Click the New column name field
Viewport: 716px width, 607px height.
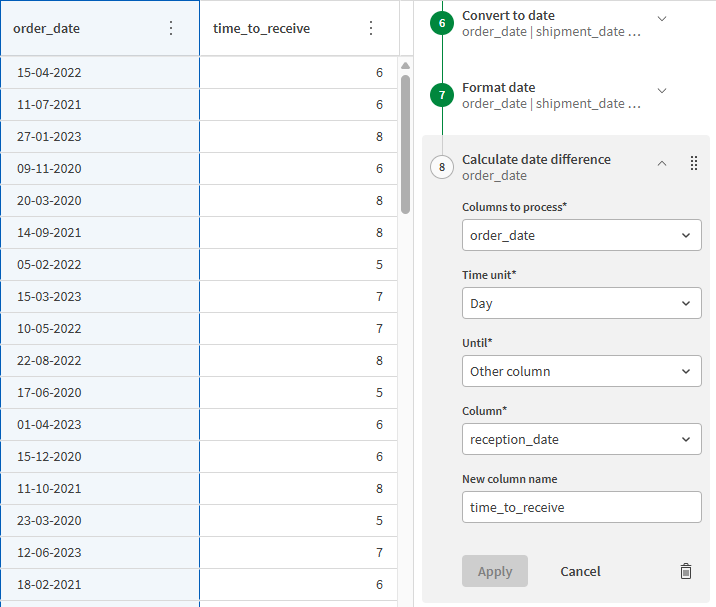tap(581, 507)
